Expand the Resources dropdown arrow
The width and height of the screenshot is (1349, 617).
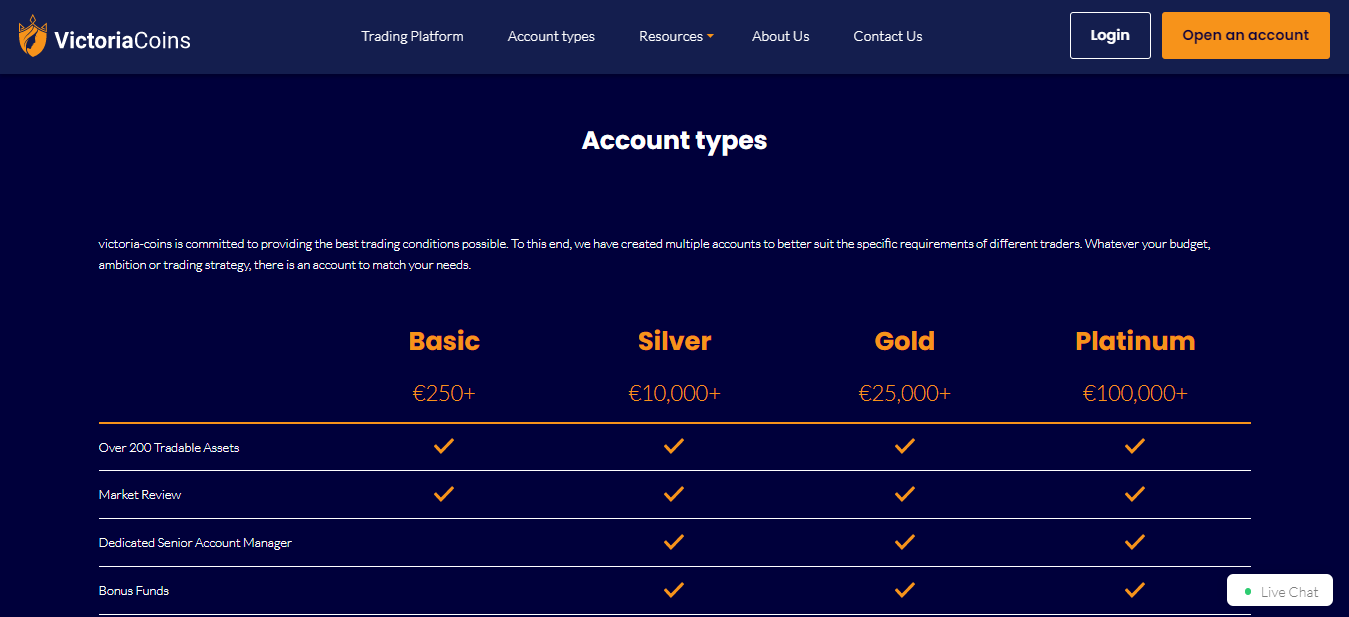[710, 37]
